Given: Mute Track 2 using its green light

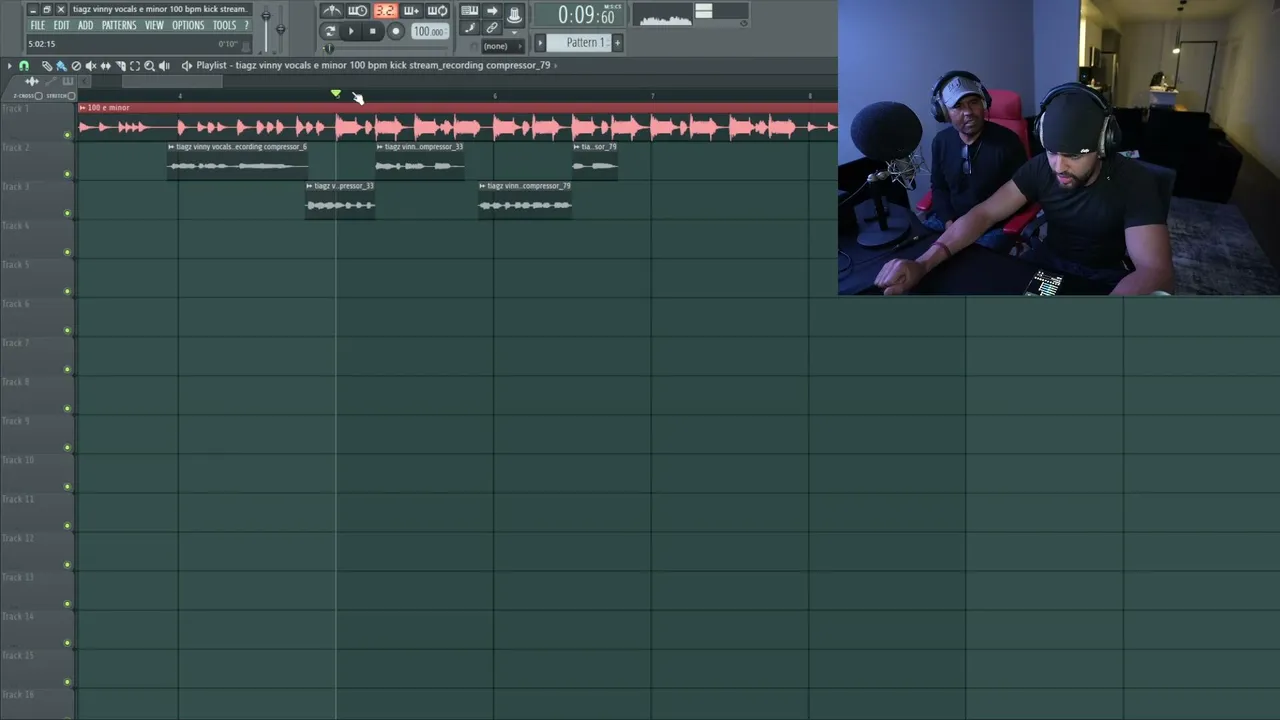Looking at the screenshot, I should 68,174.
